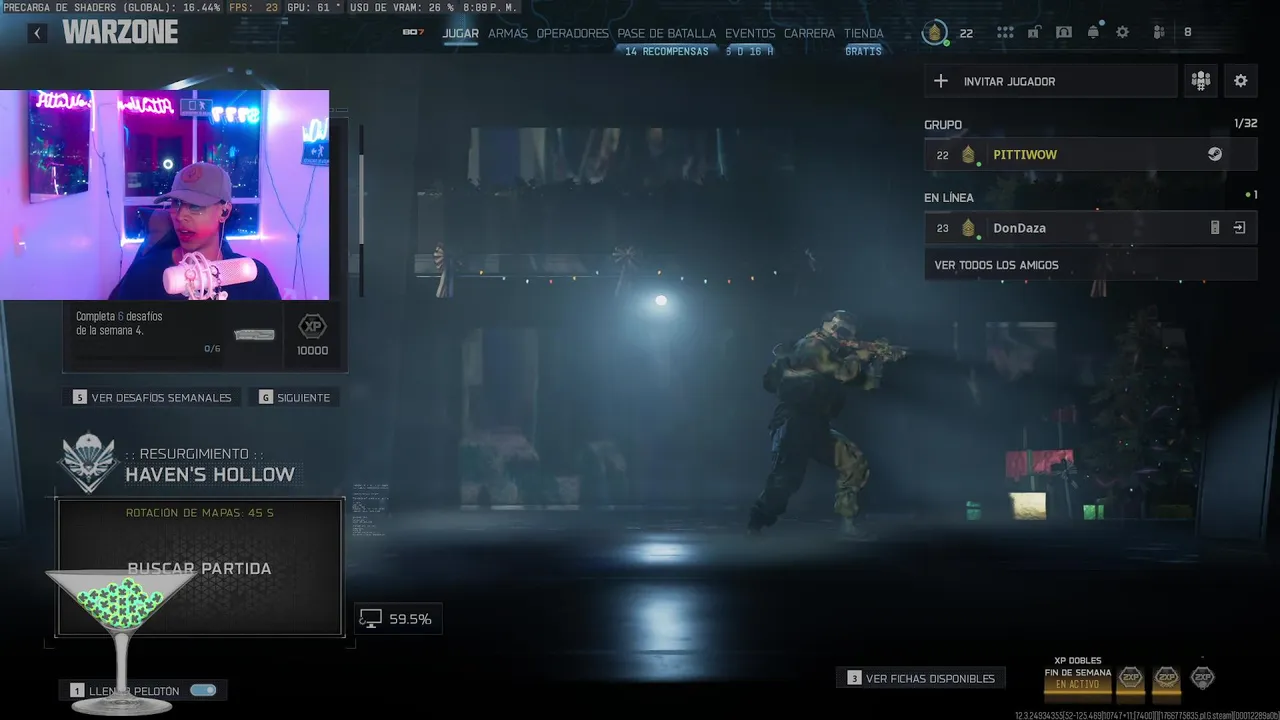The height and width of the screenshot is (720, 1280).
Task: Click the EN LÍNEA header
Action: [949, 197]
